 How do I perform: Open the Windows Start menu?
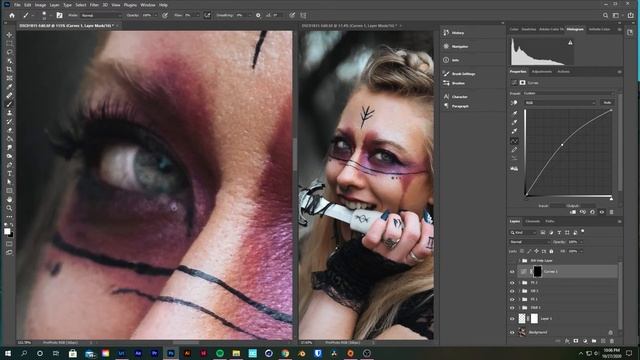coord(8,353)
